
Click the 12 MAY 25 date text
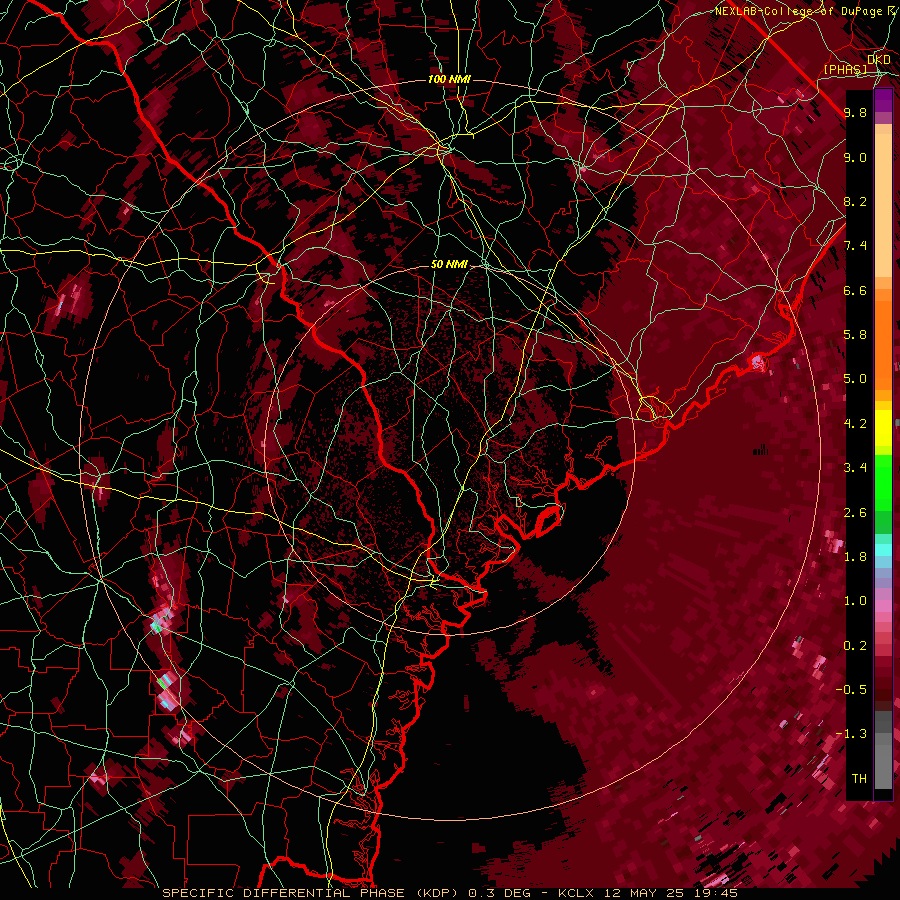tap(645, 893)
